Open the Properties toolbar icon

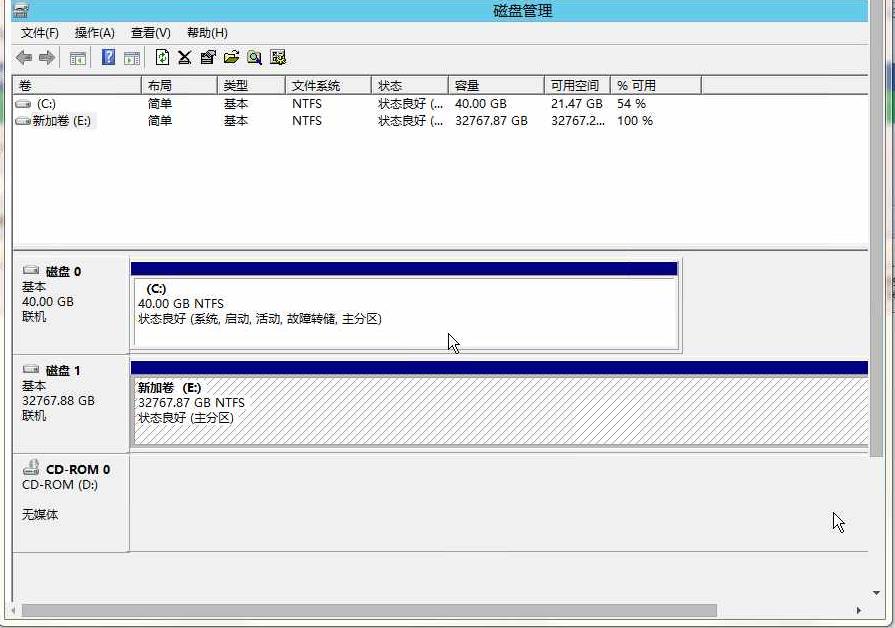pyautogui.click(x=208, y=57)
